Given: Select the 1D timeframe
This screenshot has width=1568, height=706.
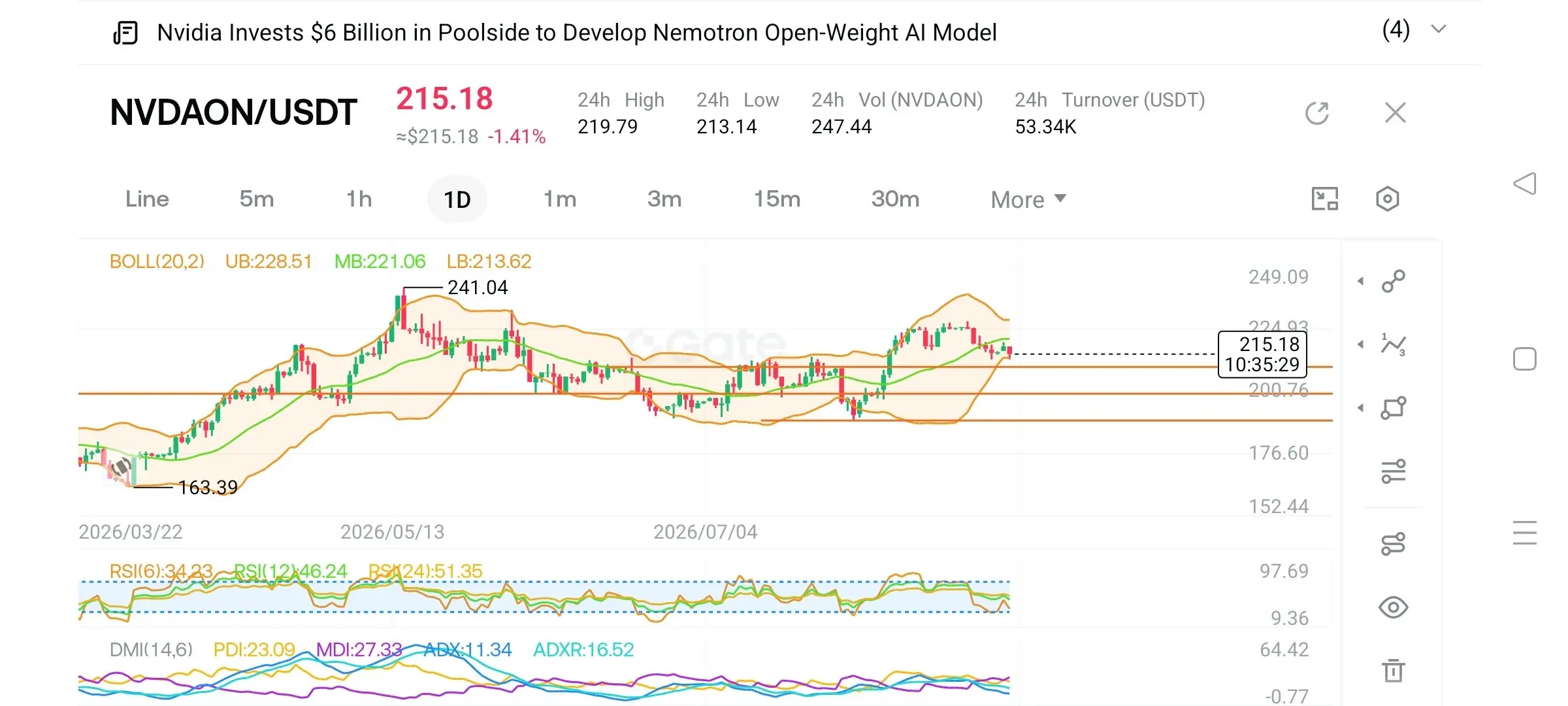Looking at the screenshot, I should point(457,199).
